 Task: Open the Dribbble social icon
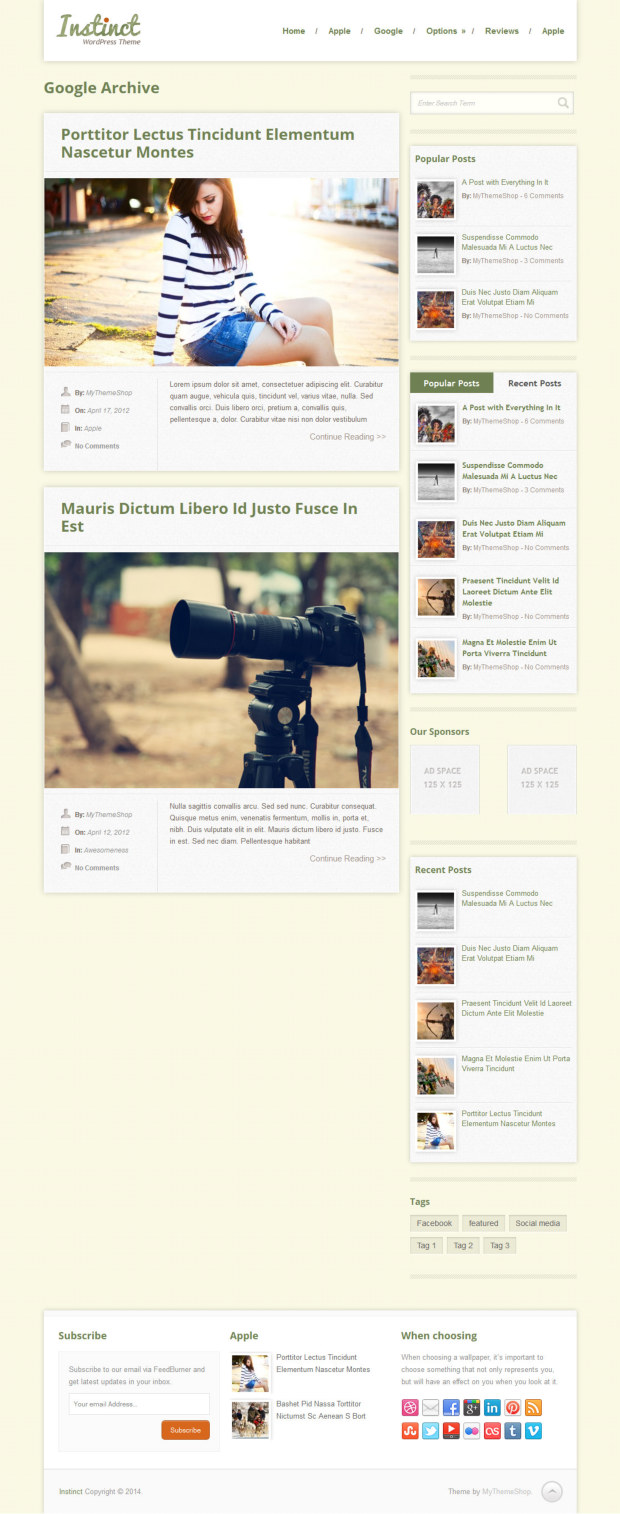pos(410,1407)
